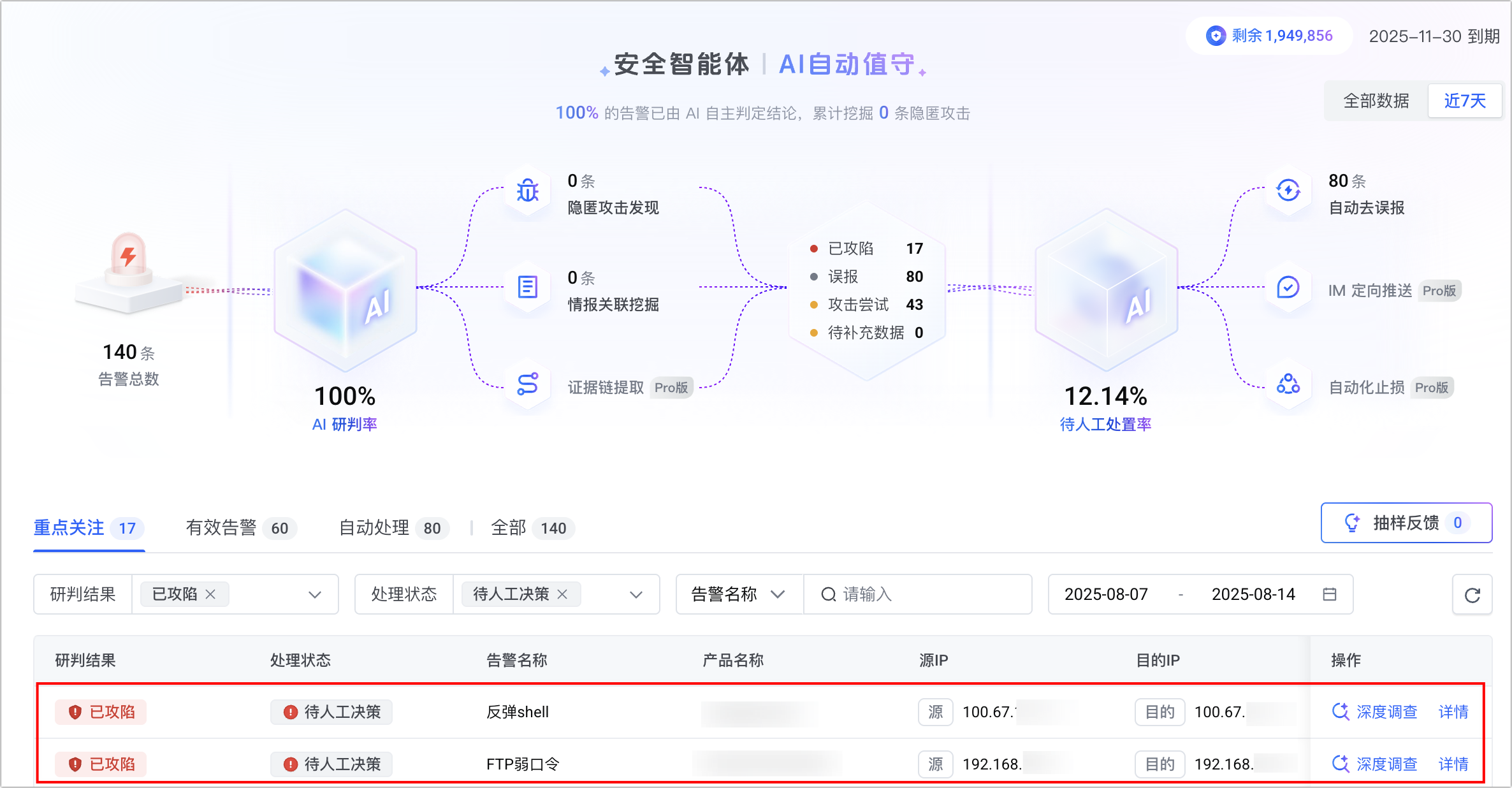Open the 告警名称 search type dropdown
Screen dimensions: 1512x788
738,594
